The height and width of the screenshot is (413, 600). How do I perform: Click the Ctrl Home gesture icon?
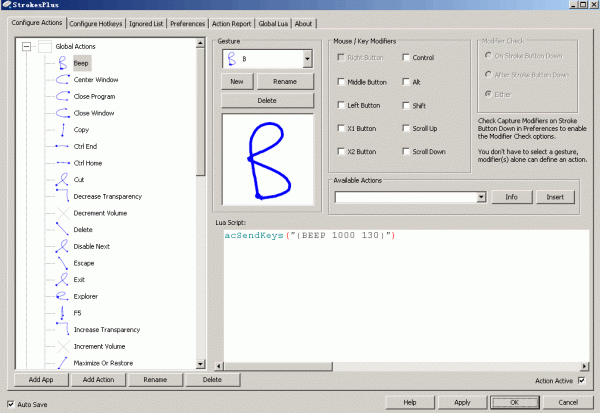pyautogui.click(x=62, y=163)
